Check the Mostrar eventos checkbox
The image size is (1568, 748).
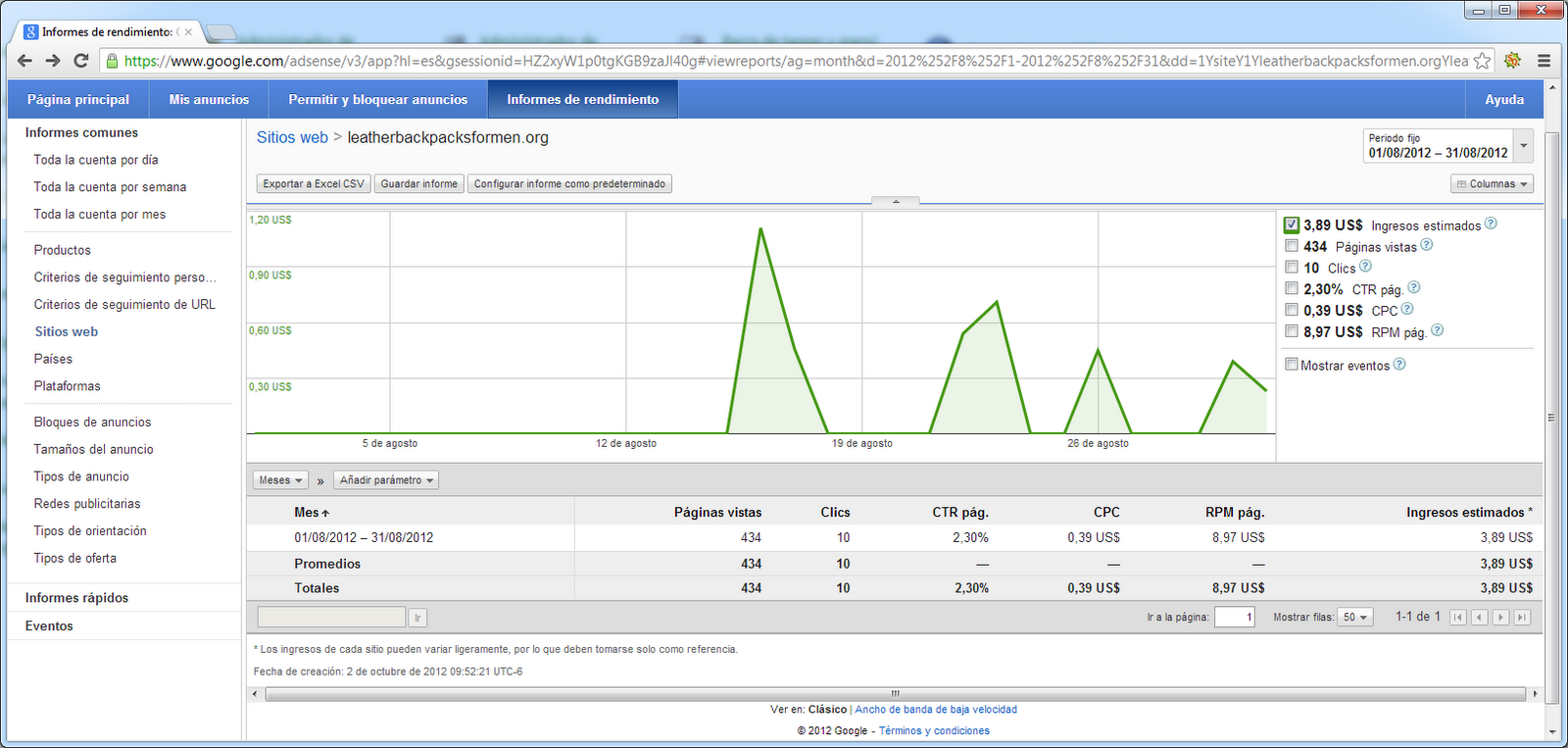1292,365
